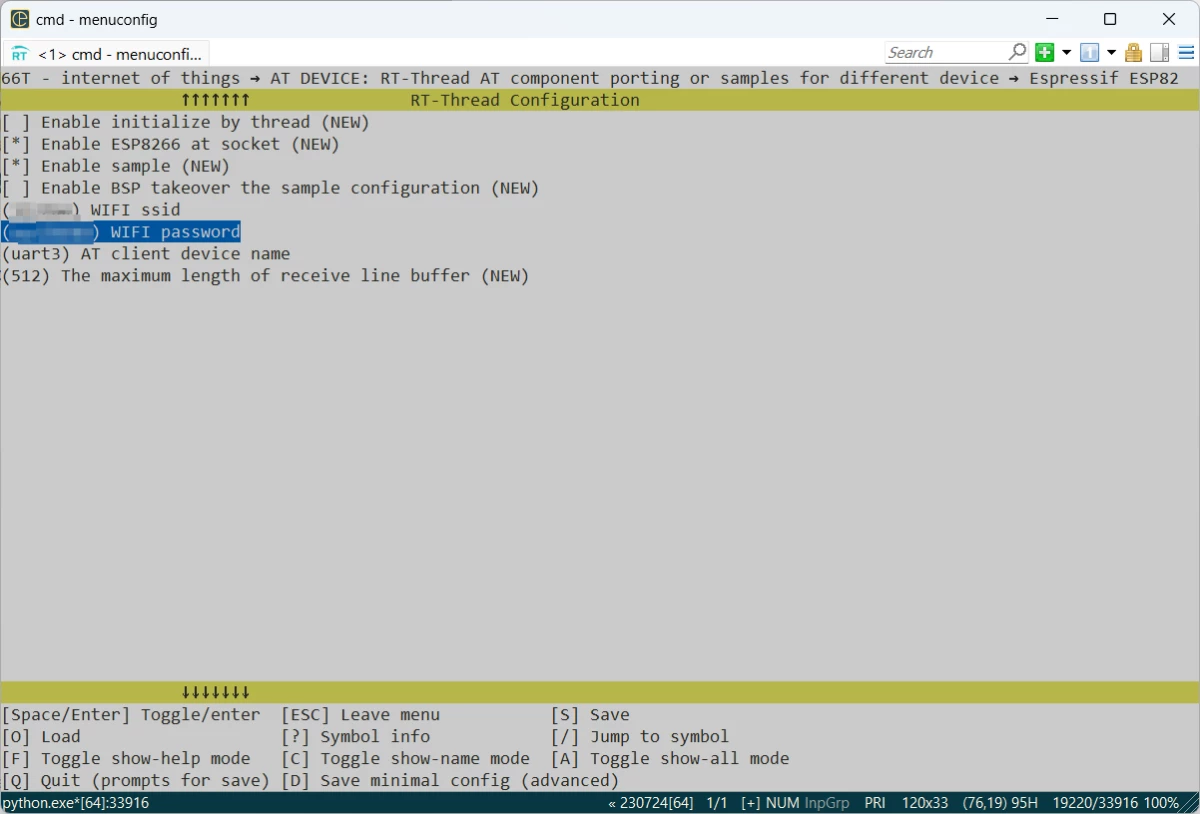
Task: Click the active console number icon
Action: point(1090,52)
